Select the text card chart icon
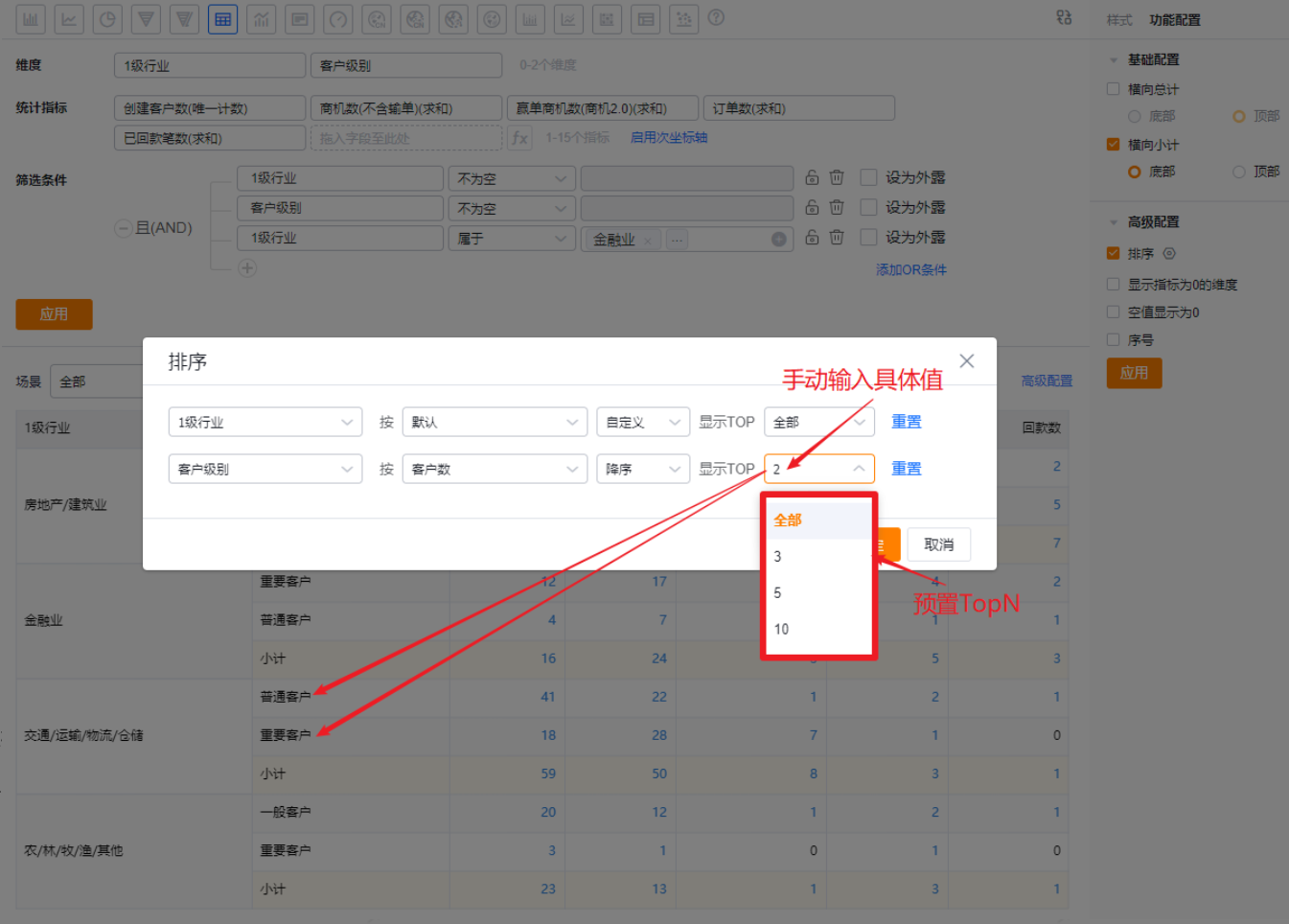The width and height of the screenshot is (1289, 924). tap(299, 19)
